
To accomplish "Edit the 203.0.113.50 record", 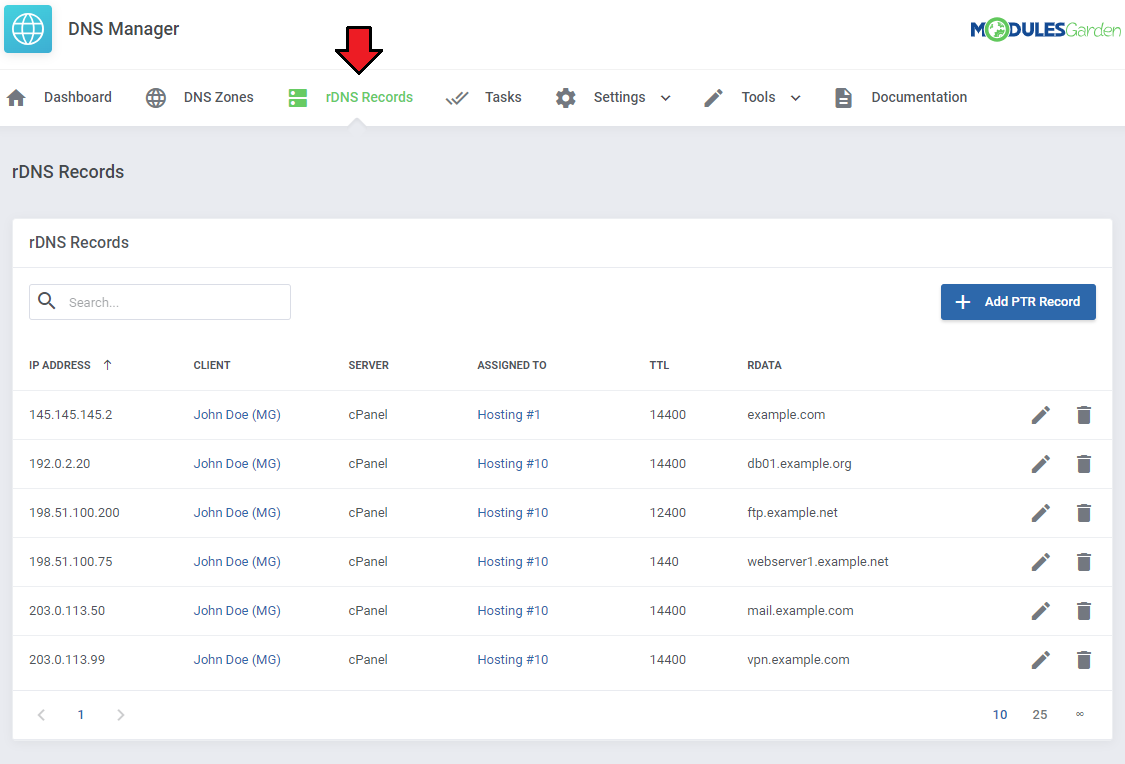I will click(1041, 610).
